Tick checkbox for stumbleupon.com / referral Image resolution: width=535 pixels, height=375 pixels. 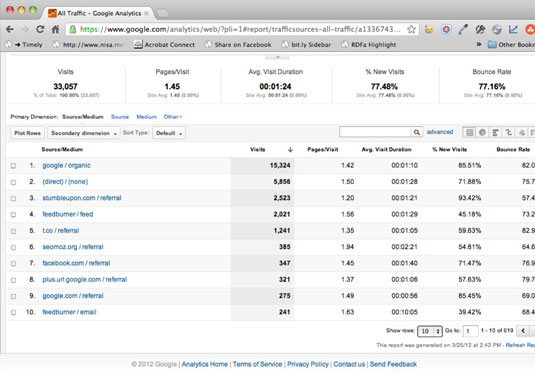click(x=13, y=198)
